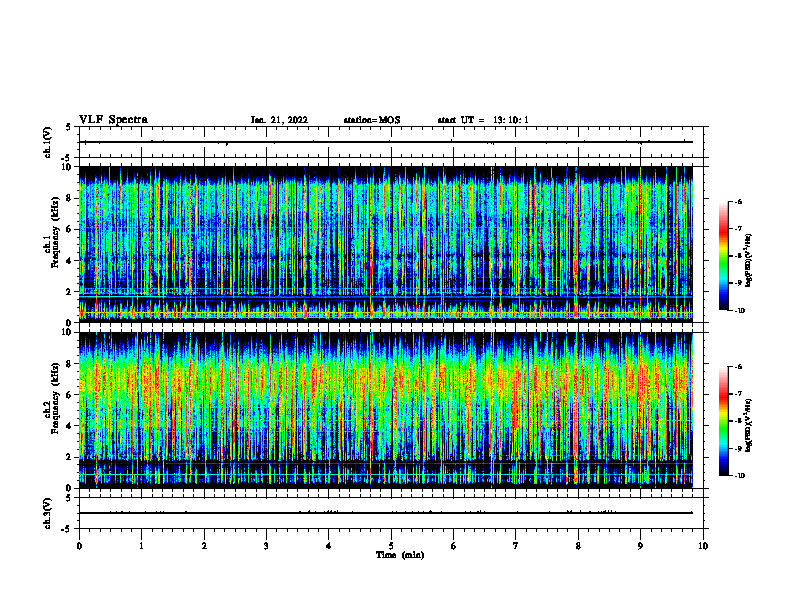Click the ch.1 color bar unit label
The height and width of the screenshot is (612, 792).
(x=749, y=261)
